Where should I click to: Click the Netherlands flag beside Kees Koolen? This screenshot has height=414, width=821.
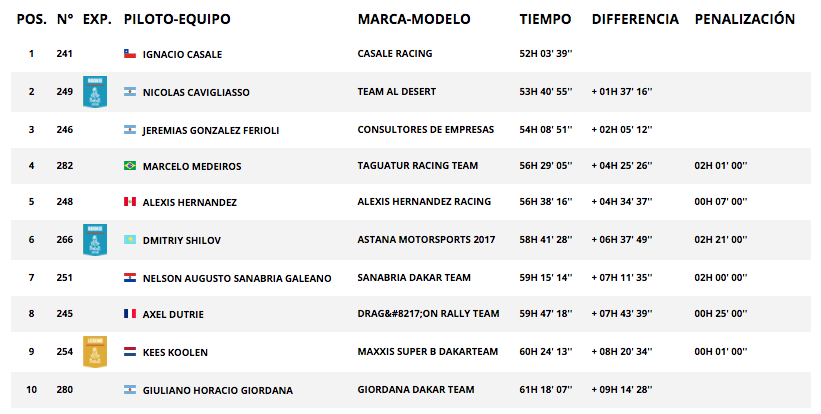(x=130, y=352)
